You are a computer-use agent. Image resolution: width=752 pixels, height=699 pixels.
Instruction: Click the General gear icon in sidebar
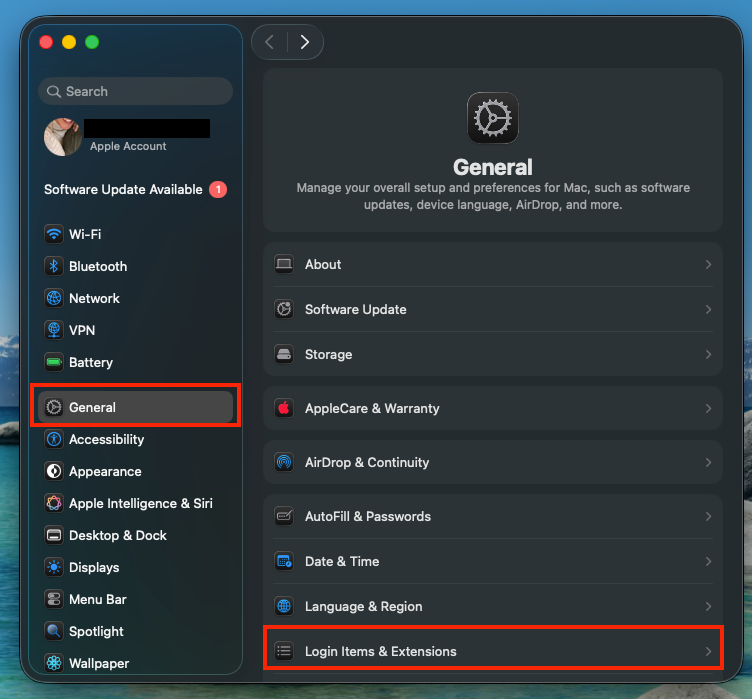[x=54, y=407]
